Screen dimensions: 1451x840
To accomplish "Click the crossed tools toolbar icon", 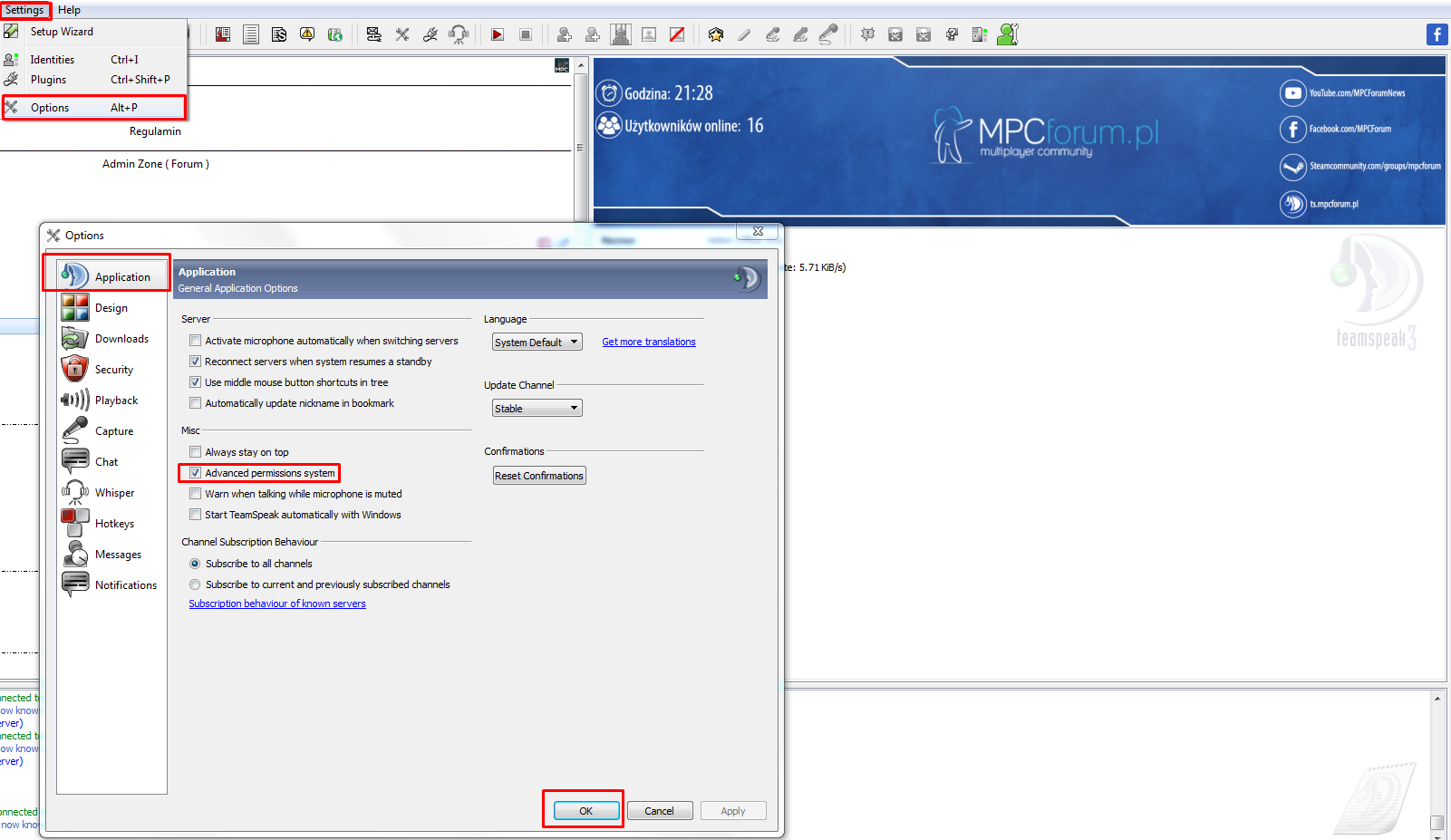I will (402, 34).
